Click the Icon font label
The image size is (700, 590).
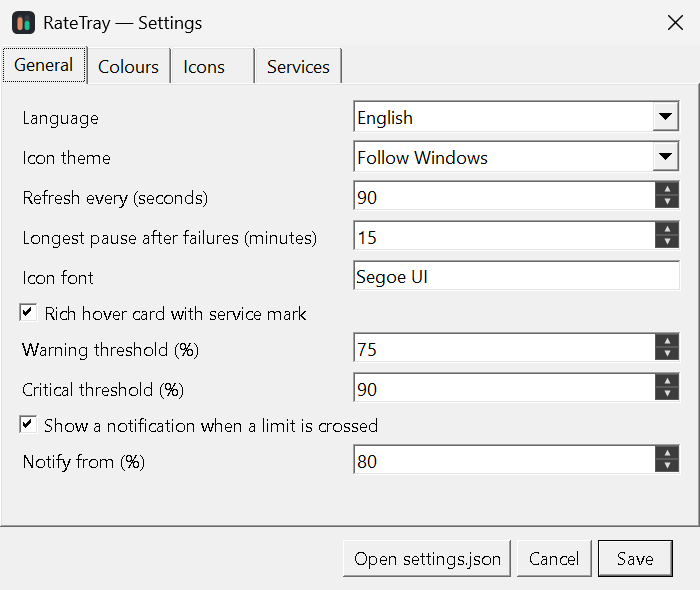(x=58, y=278)
